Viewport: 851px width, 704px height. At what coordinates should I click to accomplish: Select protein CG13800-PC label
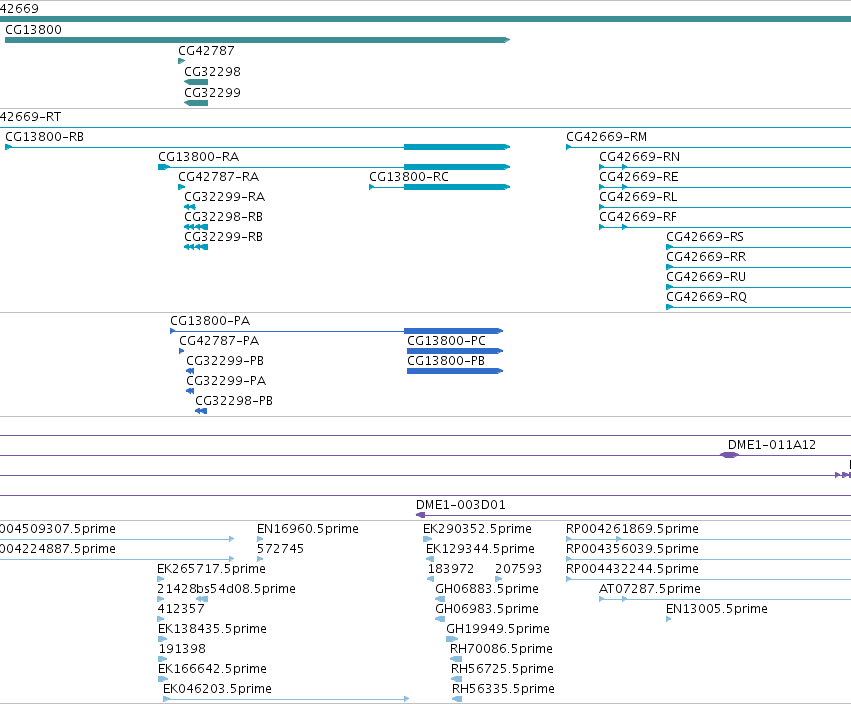446,341
